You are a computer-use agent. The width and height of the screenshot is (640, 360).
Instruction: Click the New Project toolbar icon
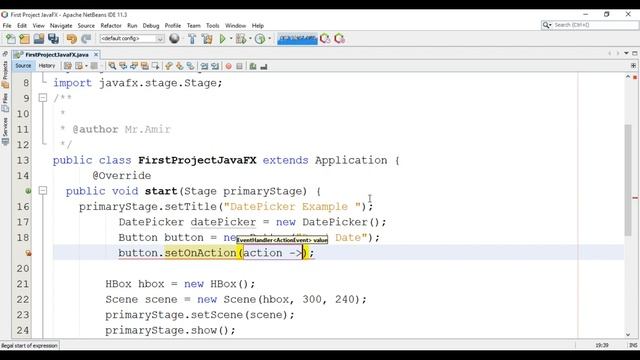click(24, 39)
